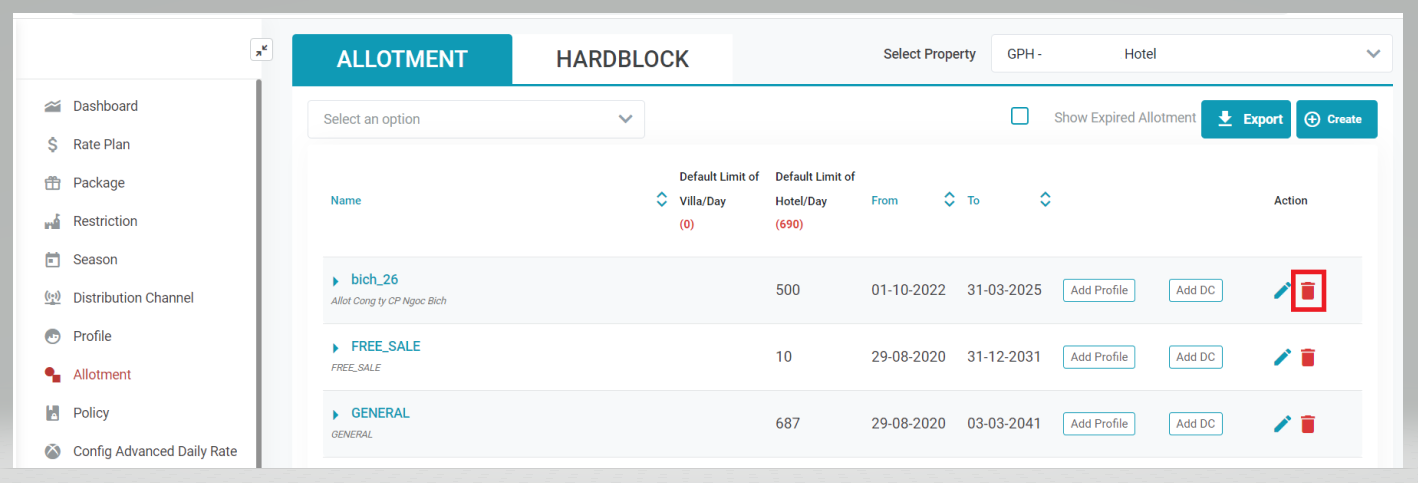The width and height of the screenshot is (1418, 483).
Task: Sort the table by Name column
Action: [x=661, y=200]
